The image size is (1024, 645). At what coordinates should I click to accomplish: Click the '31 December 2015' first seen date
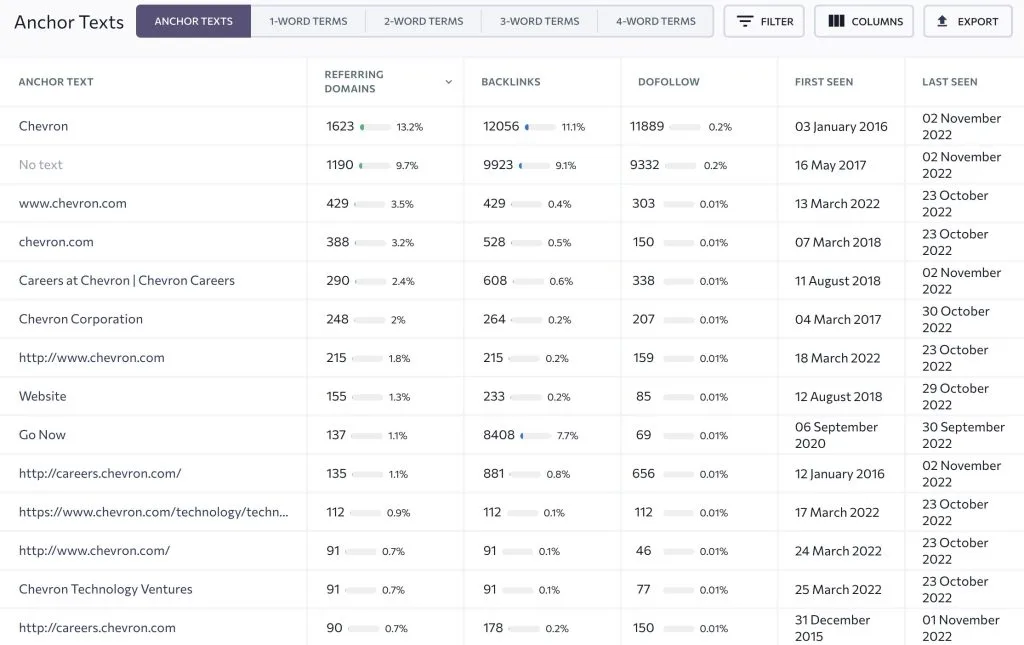pos(833,627)
